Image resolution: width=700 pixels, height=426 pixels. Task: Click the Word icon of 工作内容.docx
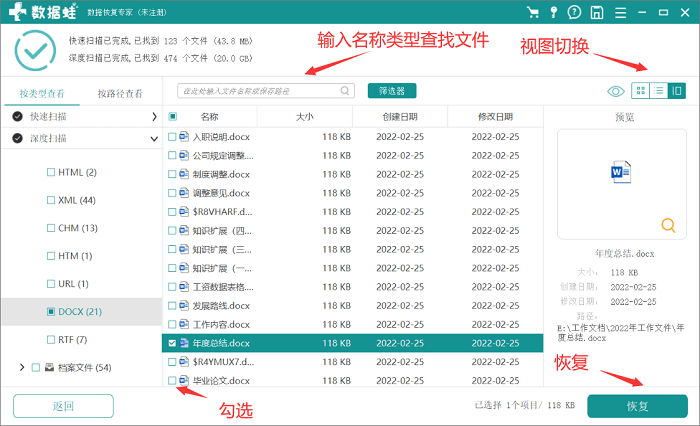184,324
